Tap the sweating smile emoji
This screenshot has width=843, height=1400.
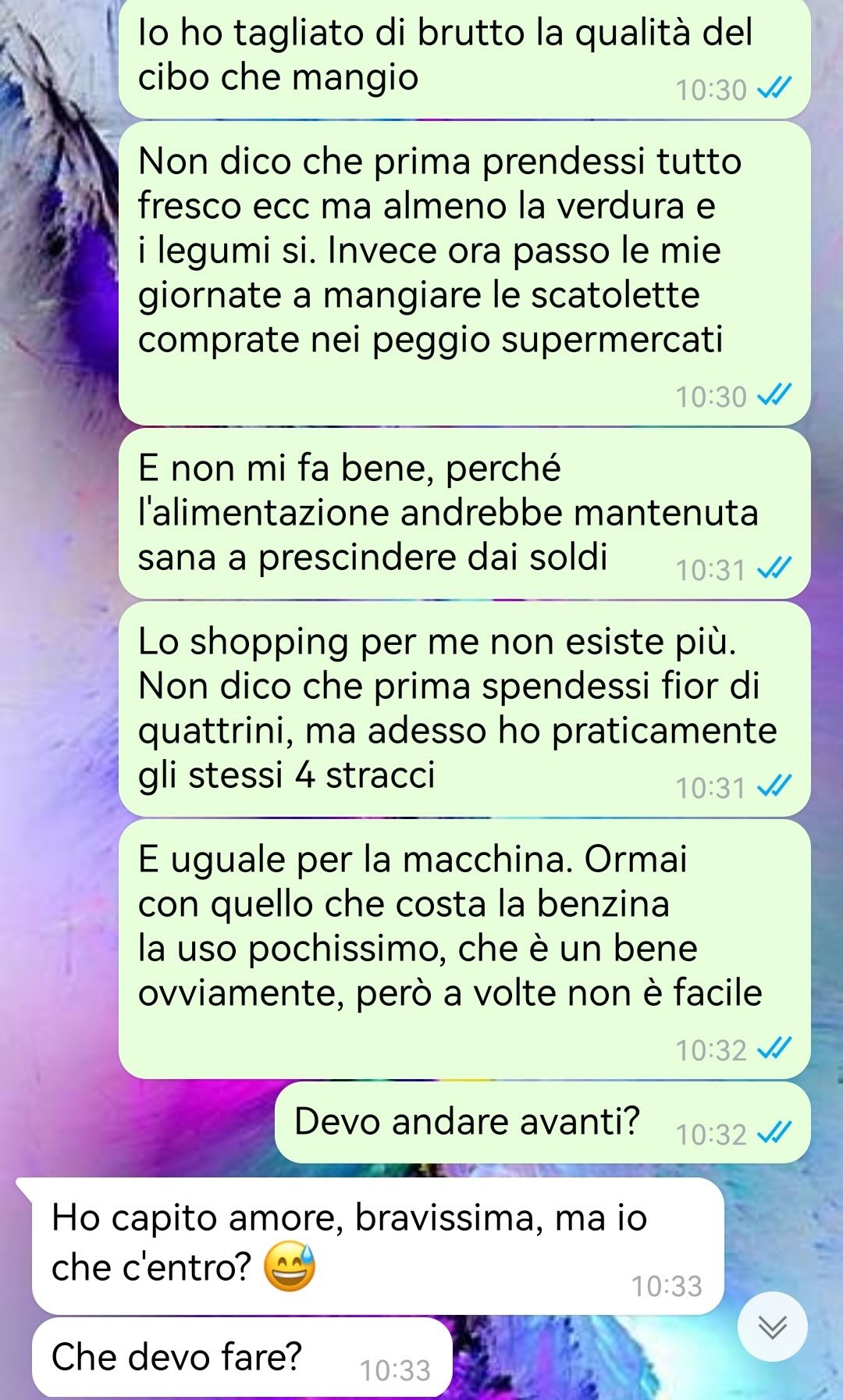click(290, 1266)
